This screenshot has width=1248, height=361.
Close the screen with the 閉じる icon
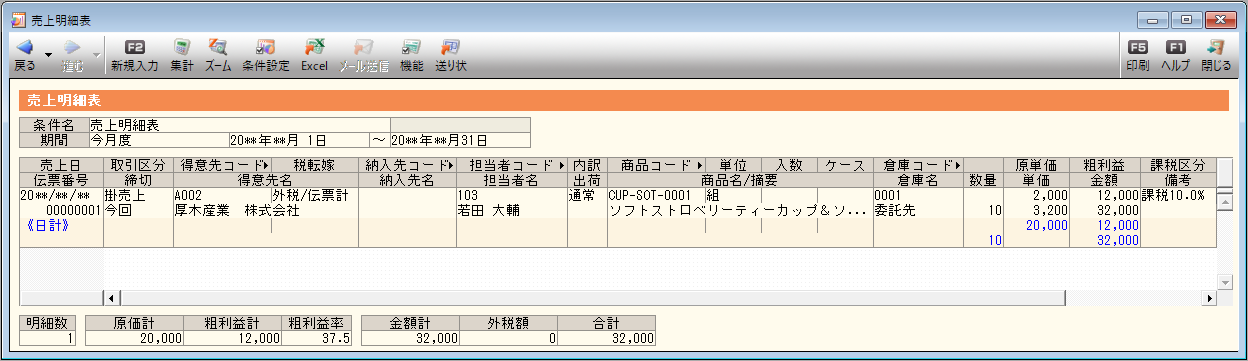[1216, 47]
